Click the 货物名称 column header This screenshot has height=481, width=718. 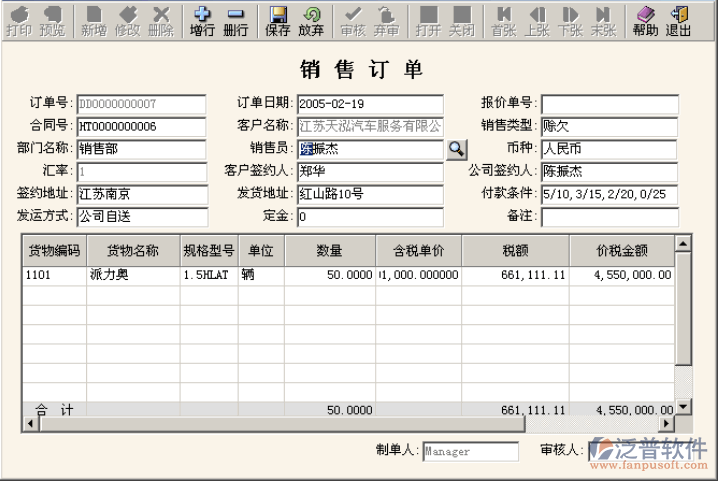tap(132, 251)
